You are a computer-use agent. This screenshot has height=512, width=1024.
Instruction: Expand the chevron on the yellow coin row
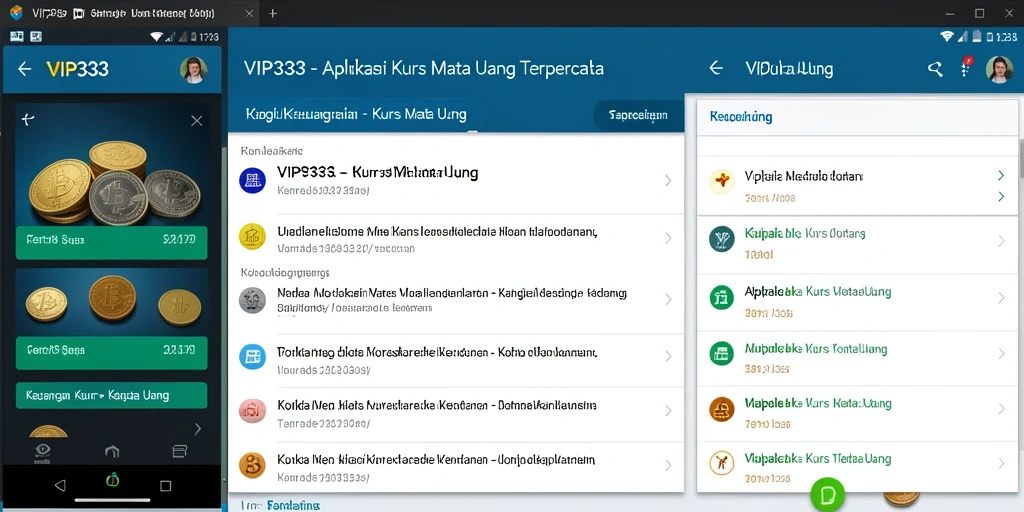tap(668, 238)
